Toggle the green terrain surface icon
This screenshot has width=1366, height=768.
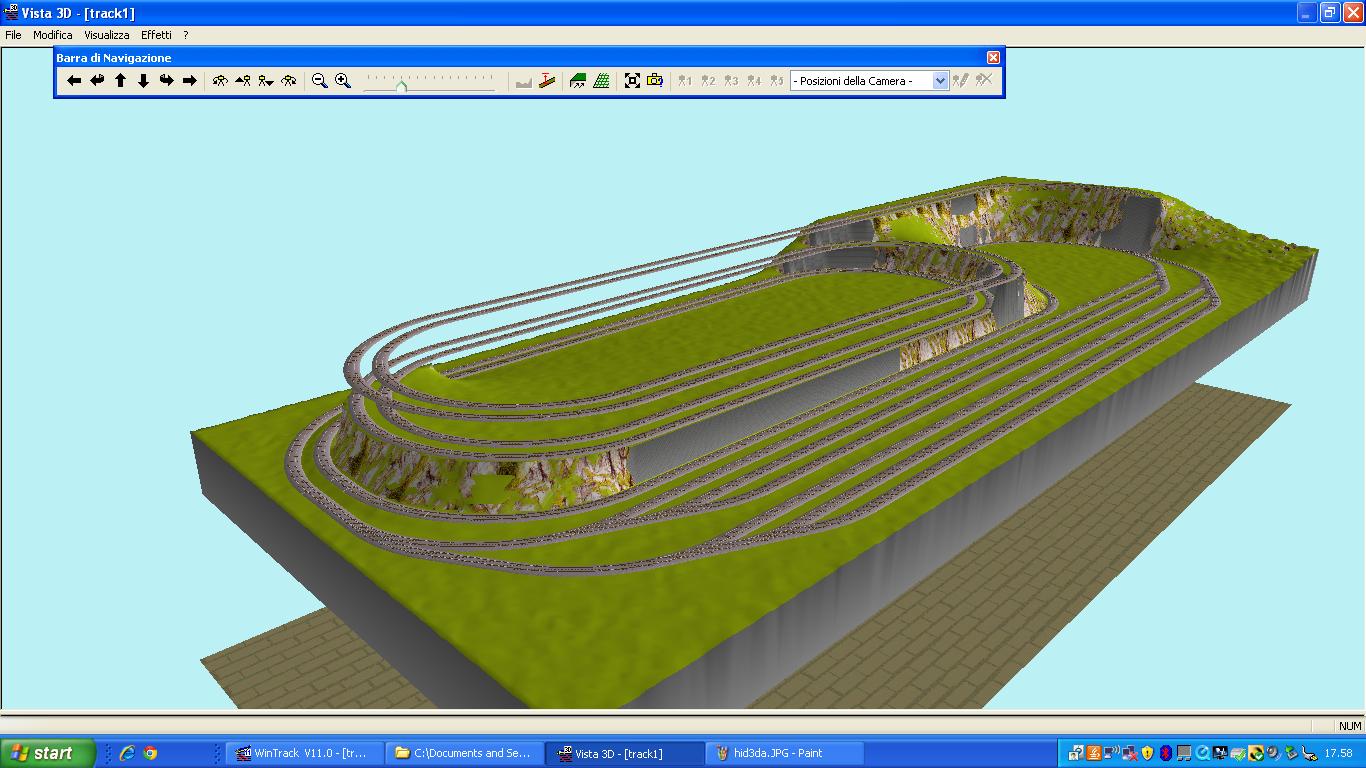click(578, 81)
